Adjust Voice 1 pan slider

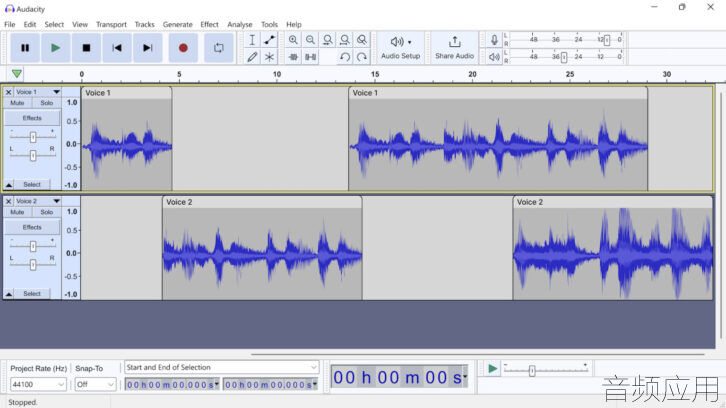point(32,156)
